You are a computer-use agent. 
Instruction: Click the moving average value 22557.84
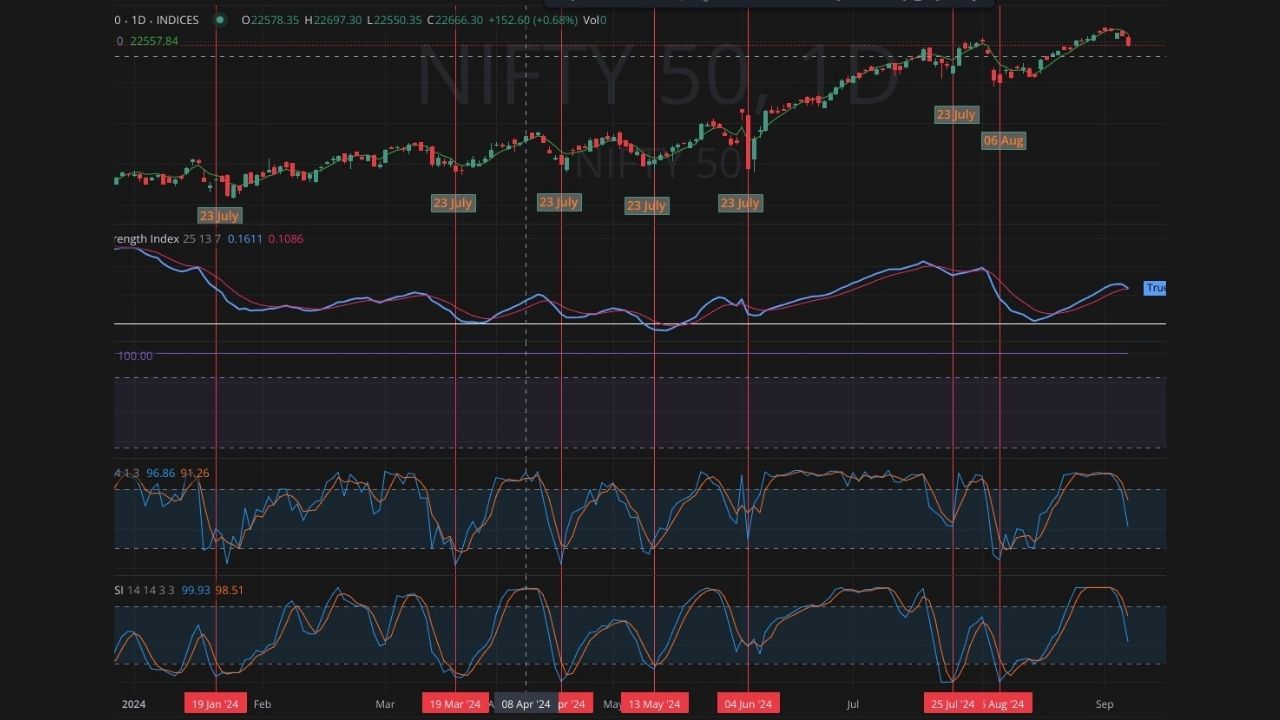(x=152, y=41)
